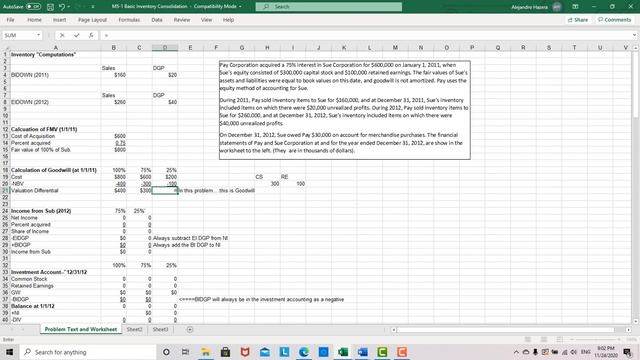This screenshot has height=360, width=640.
Task: Click the horizontal scrollbar right arrow
Action: click(x=629, y=329)
